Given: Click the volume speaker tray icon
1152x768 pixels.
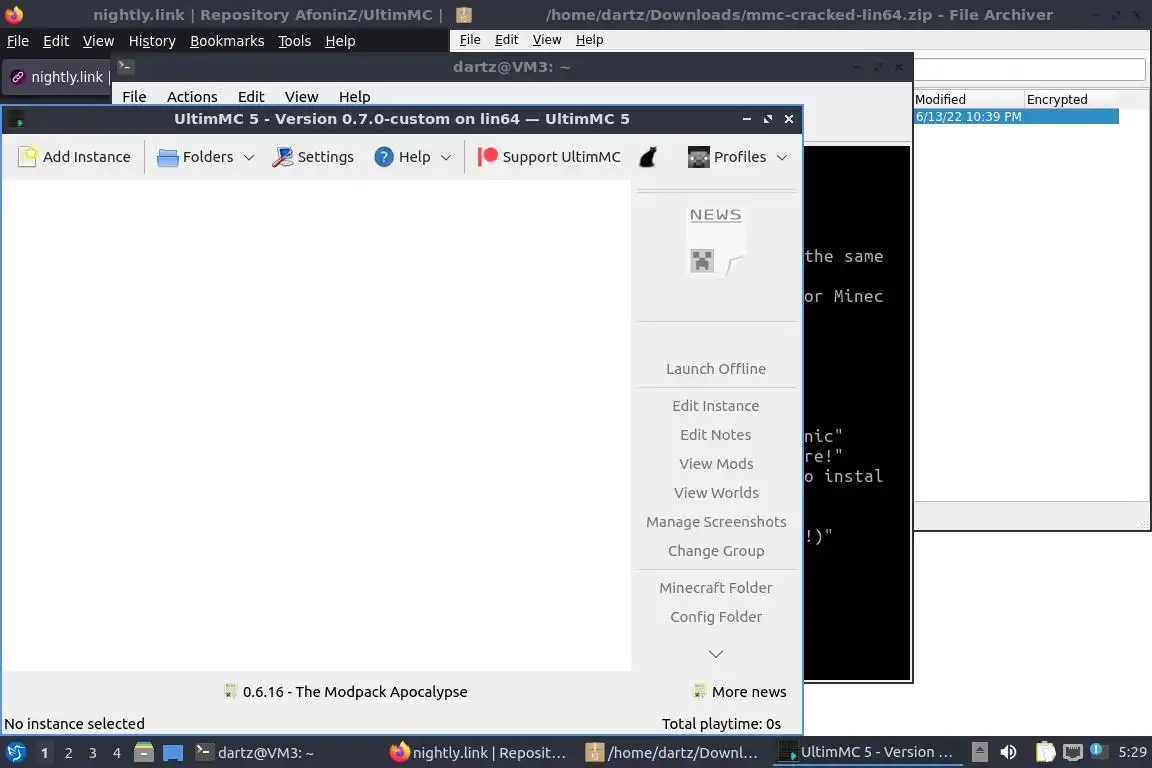Looking at the screenshot, I should [1009, 753].
